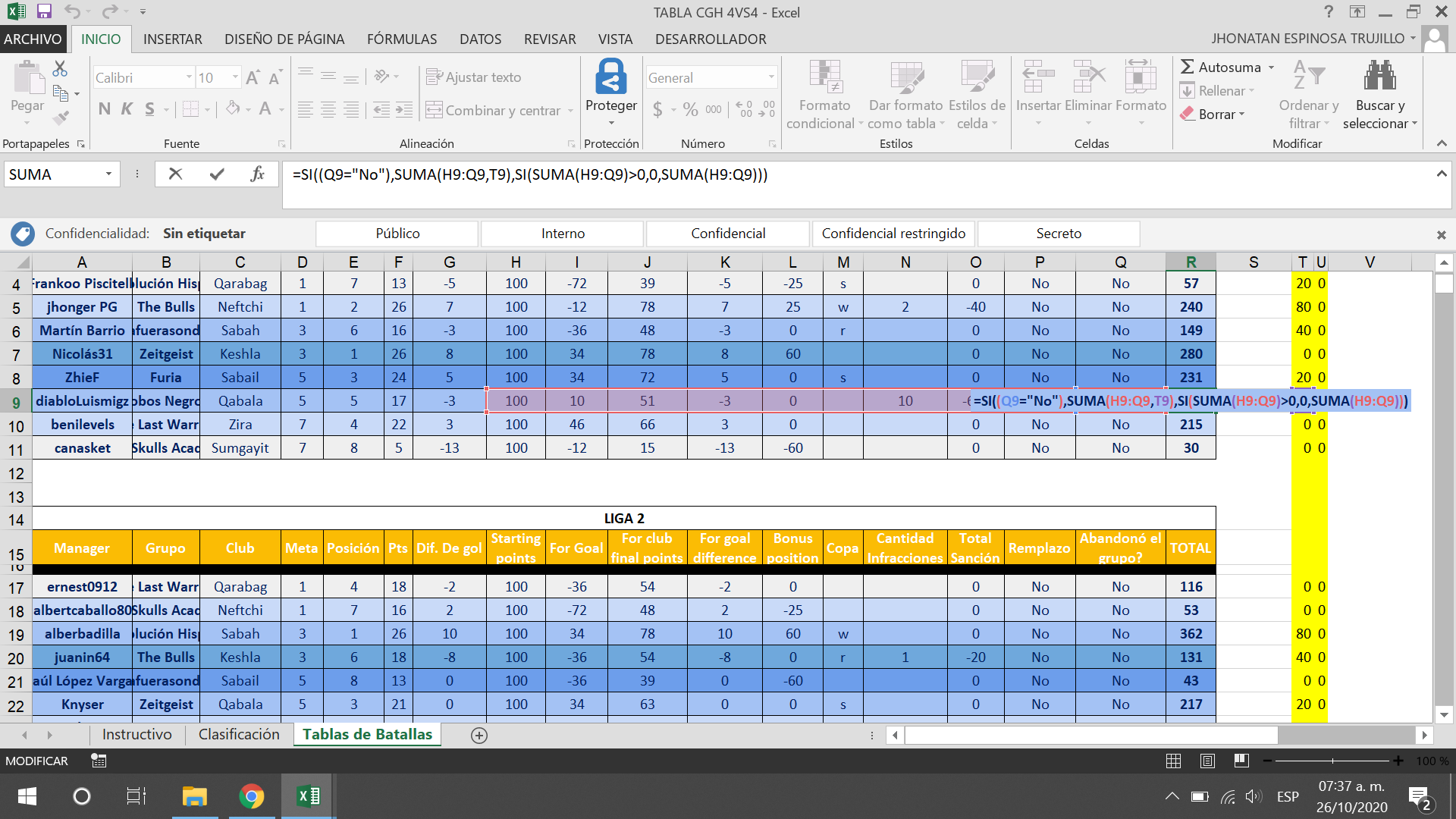Click the Fill color bucket icon
The width and height of the screenshot is (1456, 819).
(x=233, y=109)
